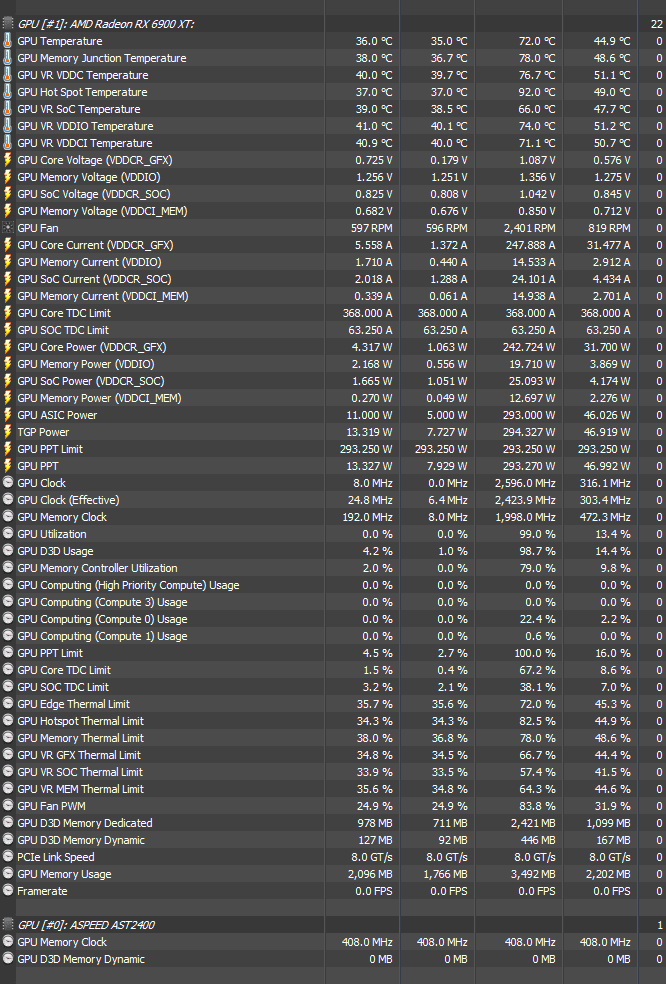Click the lightning icon next to TGP Power

(x=8, y=432)
